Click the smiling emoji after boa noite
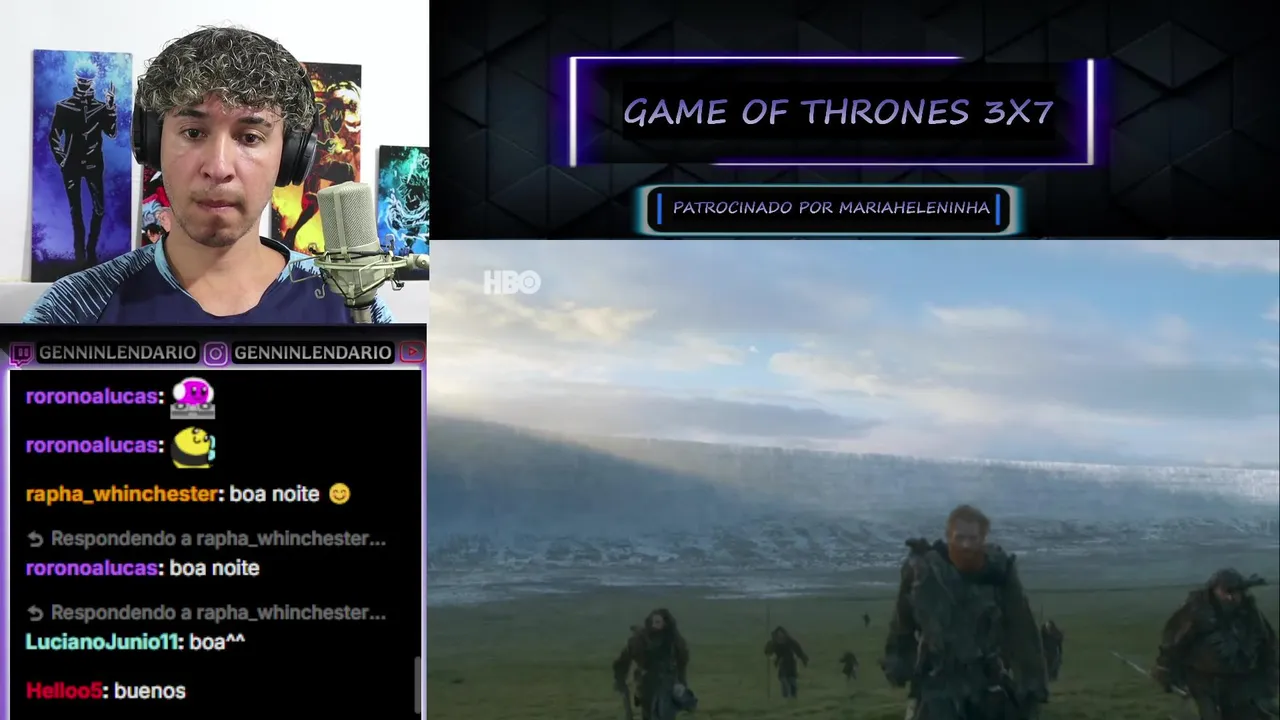Viewport: 1280px width, 720px height. [340, 494]
